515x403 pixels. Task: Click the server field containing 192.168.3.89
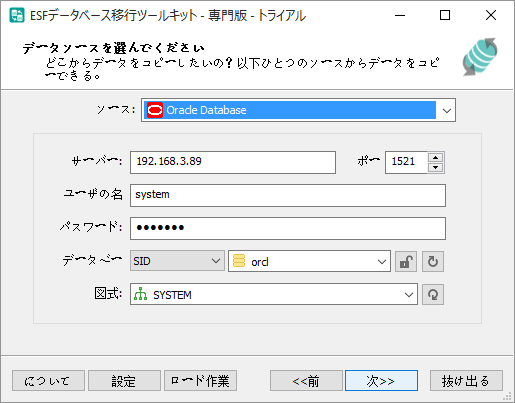point(233,162)
